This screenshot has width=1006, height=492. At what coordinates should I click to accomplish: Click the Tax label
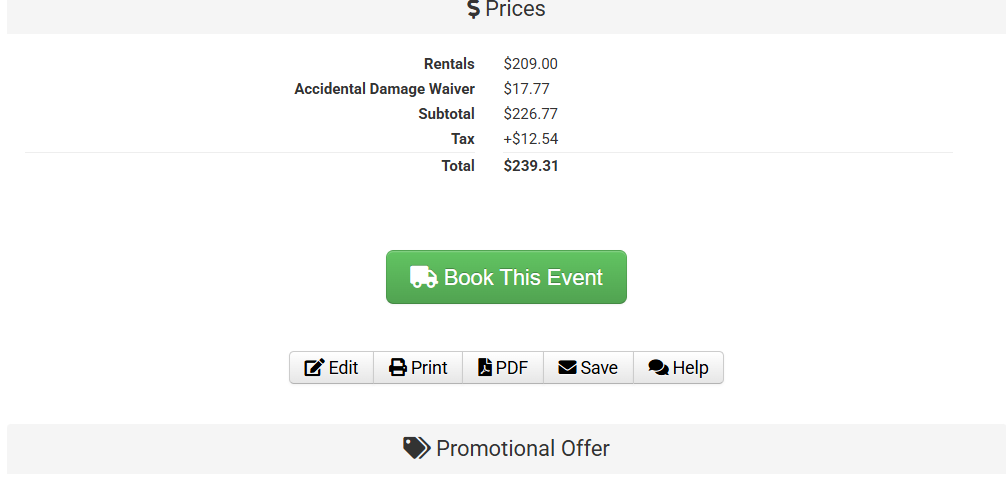click(463, 139)
